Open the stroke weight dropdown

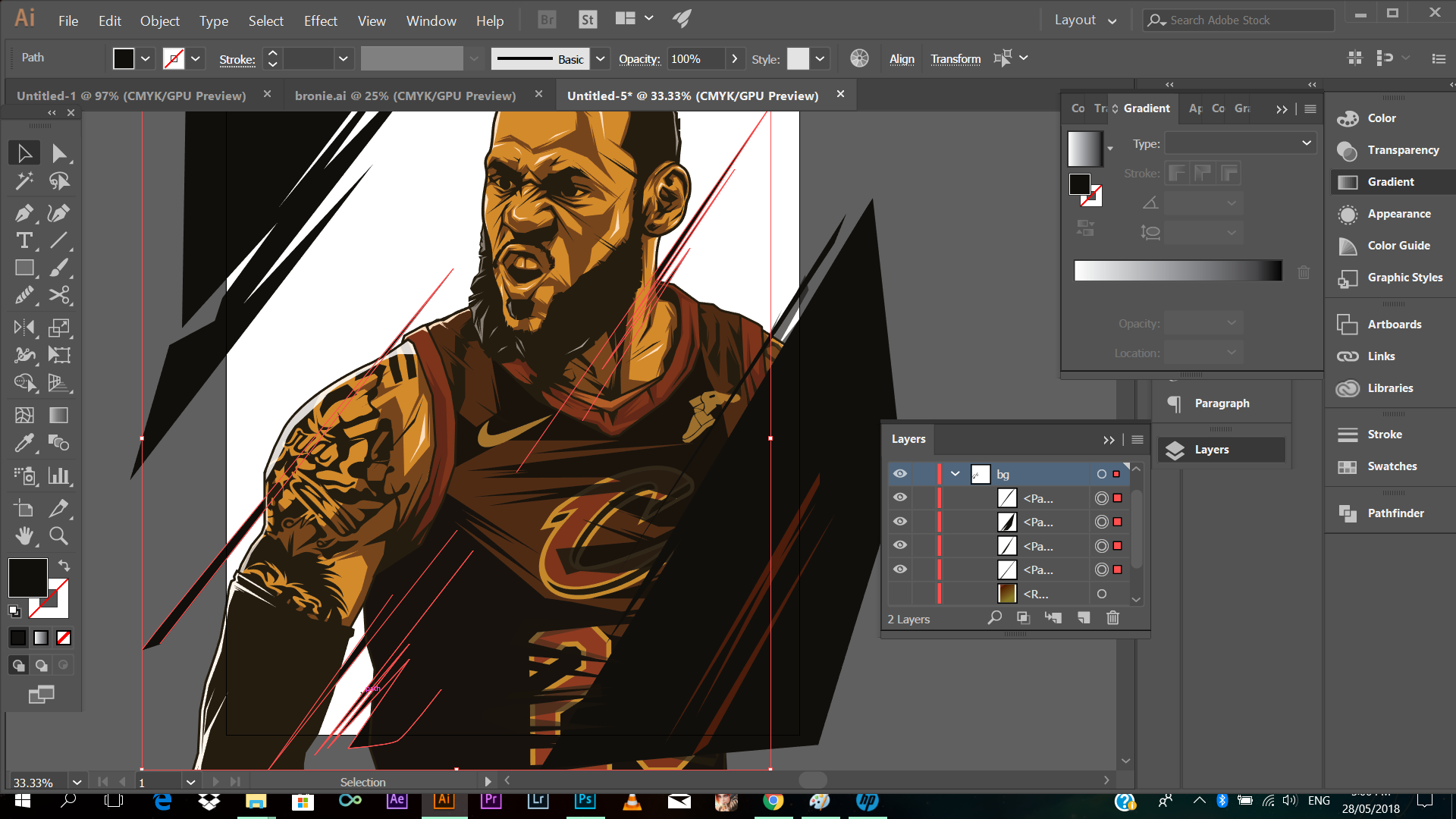pyautogui.click(x=343, y=58)
